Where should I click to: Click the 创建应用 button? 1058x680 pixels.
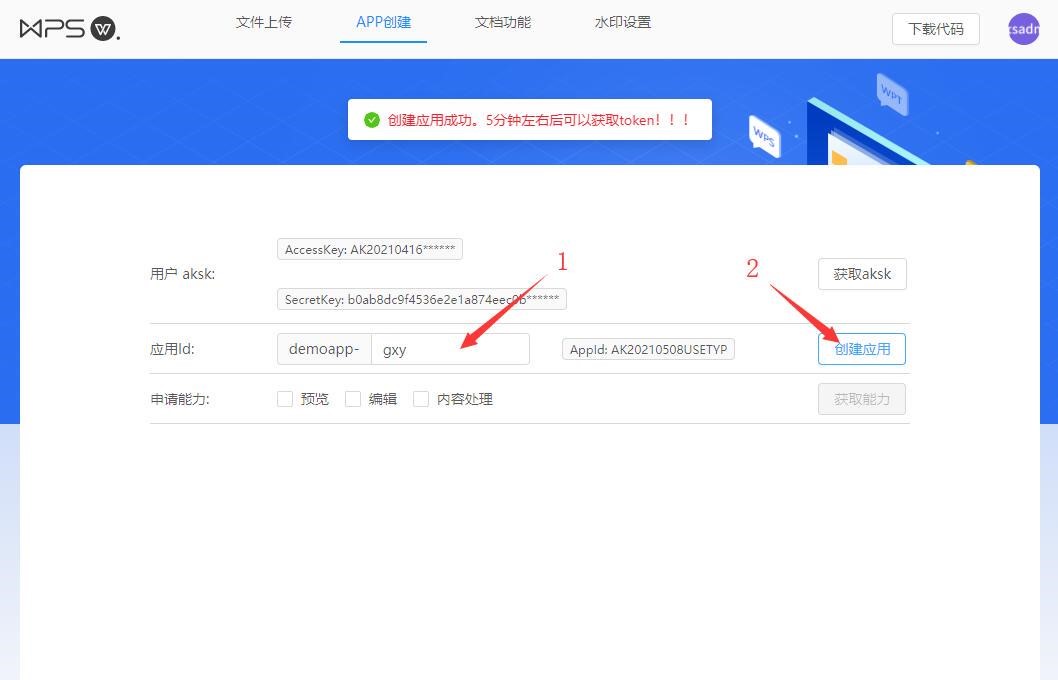pos(862,349)
